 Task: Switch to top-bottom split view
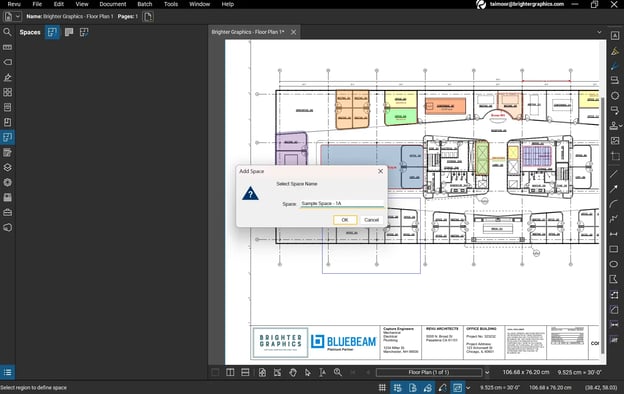pos(245,373)
